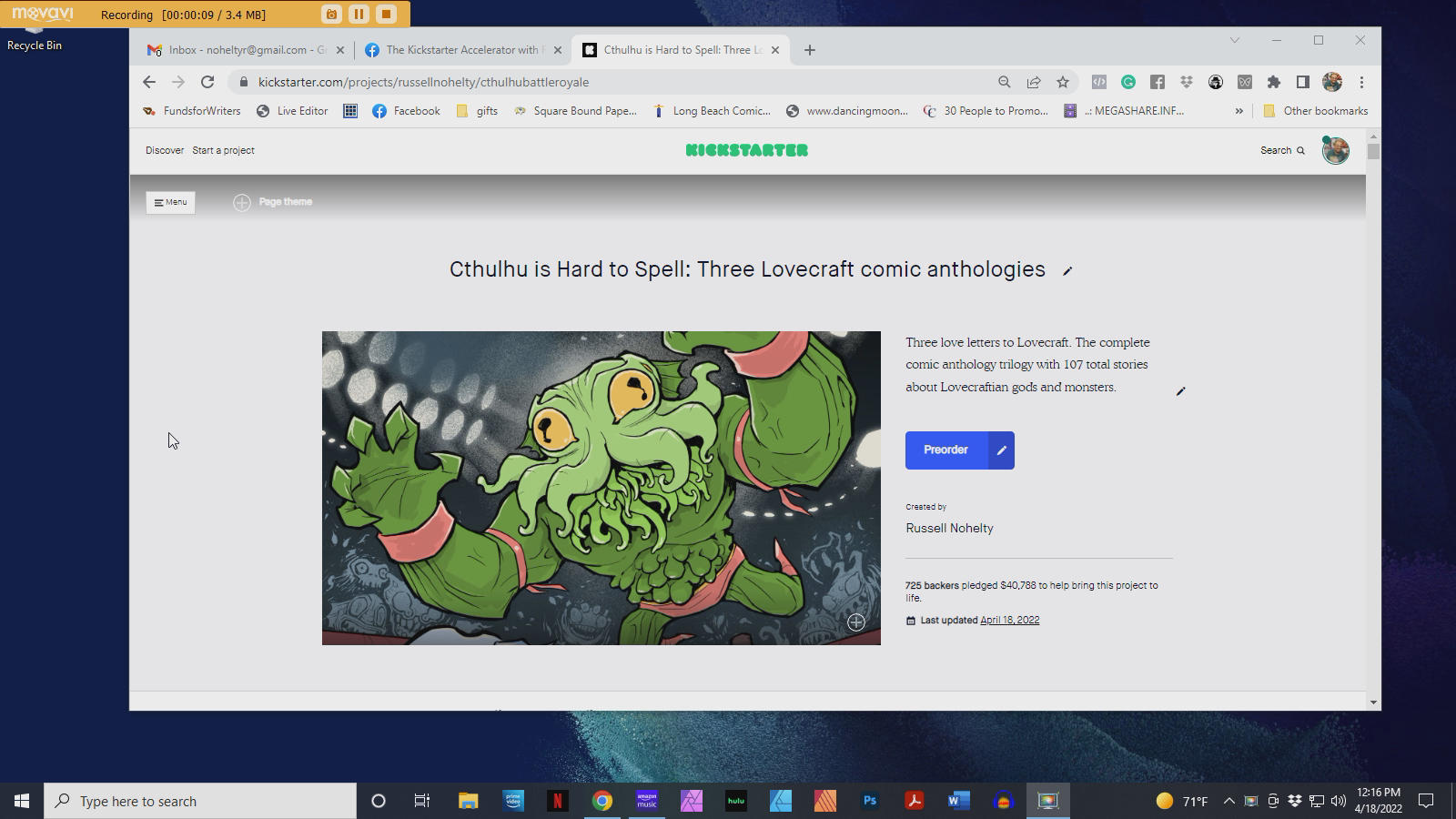1456x819 pixels.
Task: Launch Netflix from the taskbar
Action: (557, 801)
